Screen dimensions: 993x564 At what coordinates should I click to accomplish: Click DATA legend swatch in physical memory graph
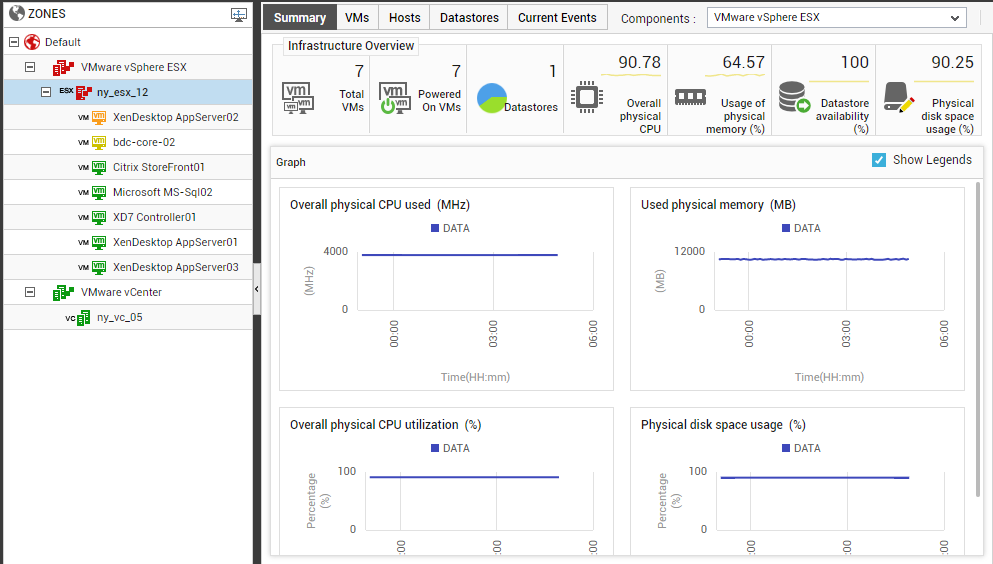point(786,228)
